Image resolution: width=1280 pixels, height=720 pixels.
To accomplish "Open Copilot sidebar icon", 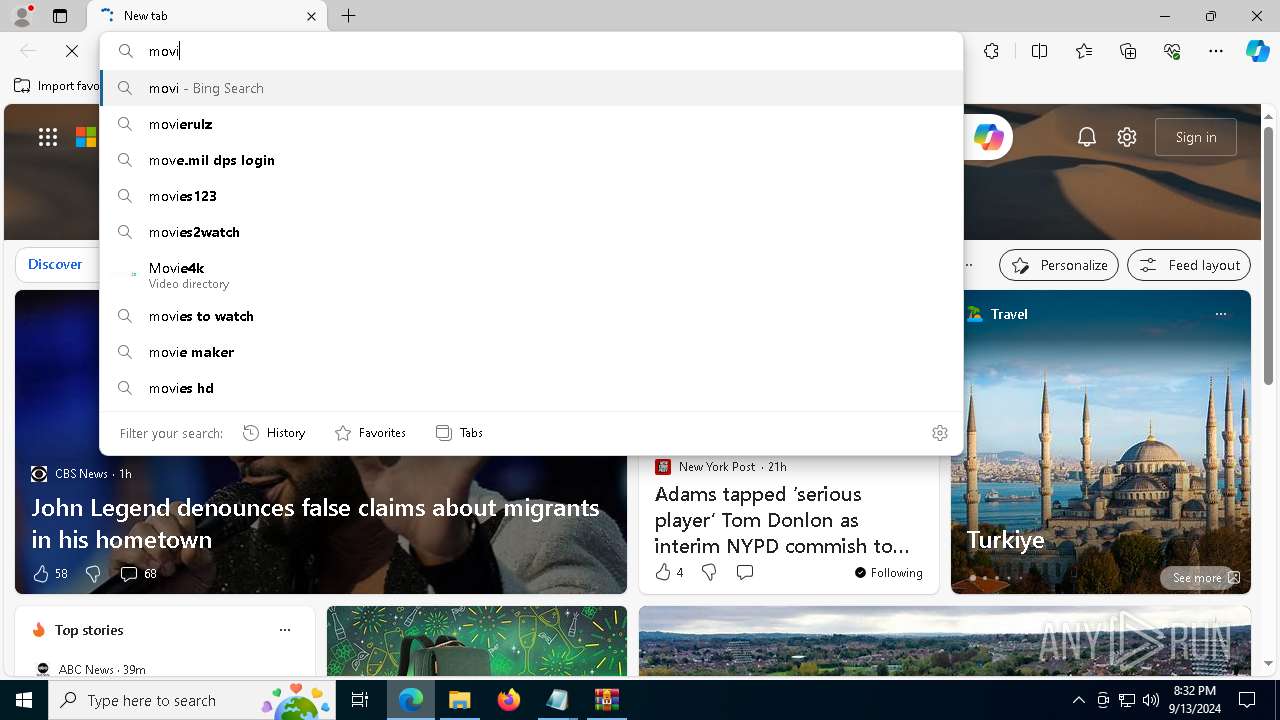I will click(x=1257, y=51).
